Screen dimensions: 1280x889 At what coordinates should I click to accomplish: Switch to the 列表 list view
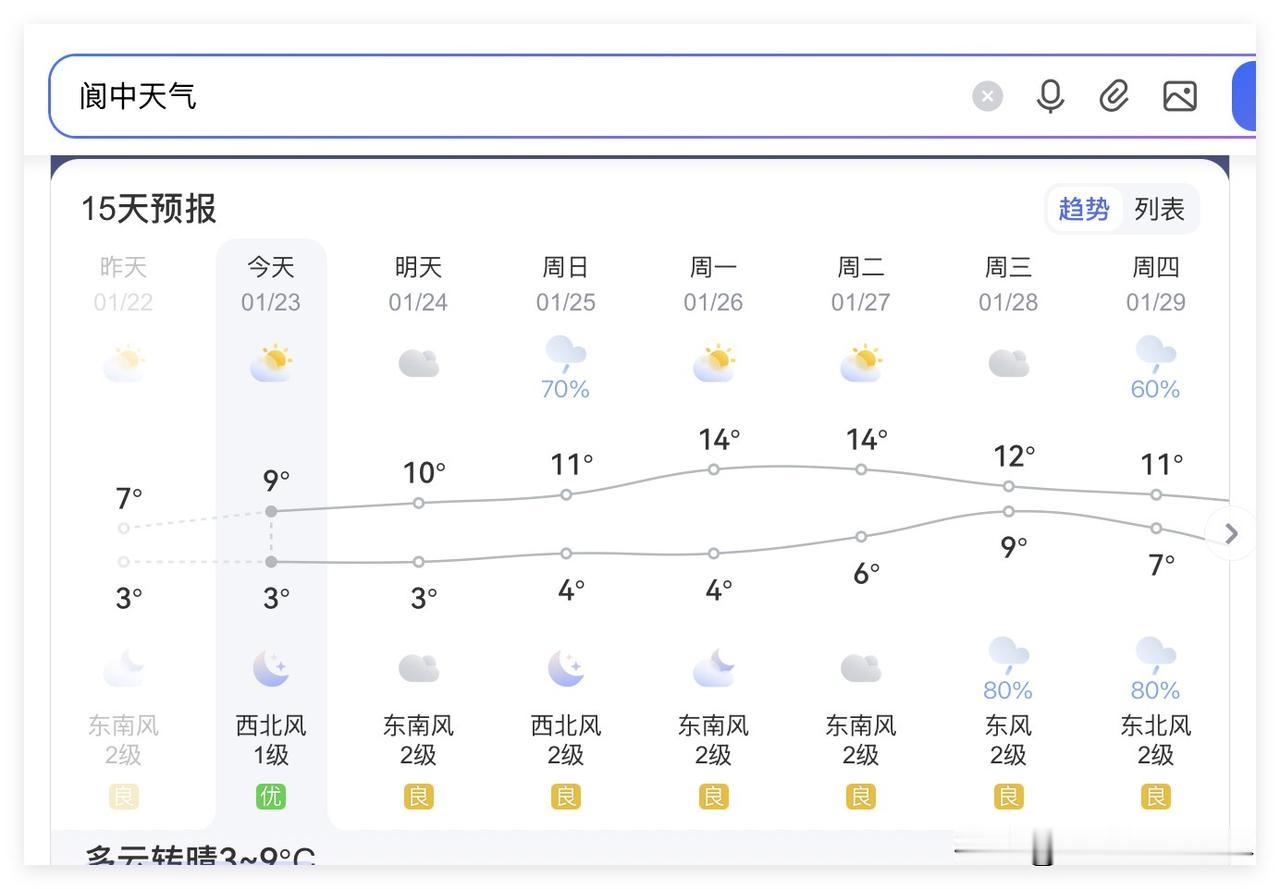1159,209
